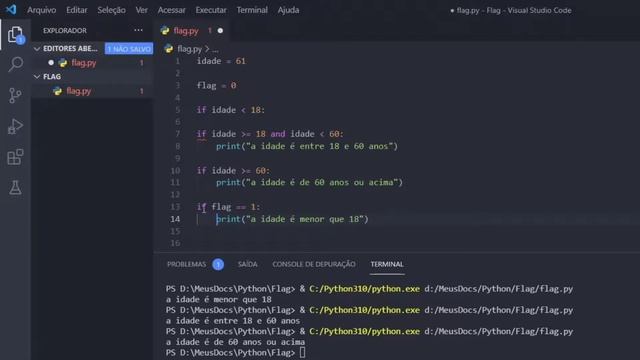Click line number 14 in gutter
The height and width of the screenshot is (360, 640).
(x=175, y=219)
